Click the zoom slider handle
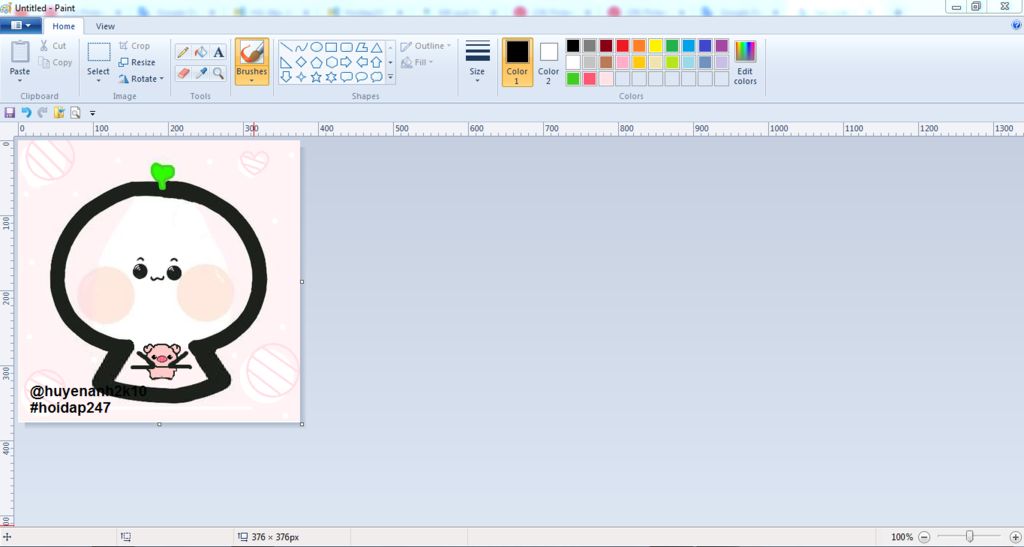 pos(970,537)
